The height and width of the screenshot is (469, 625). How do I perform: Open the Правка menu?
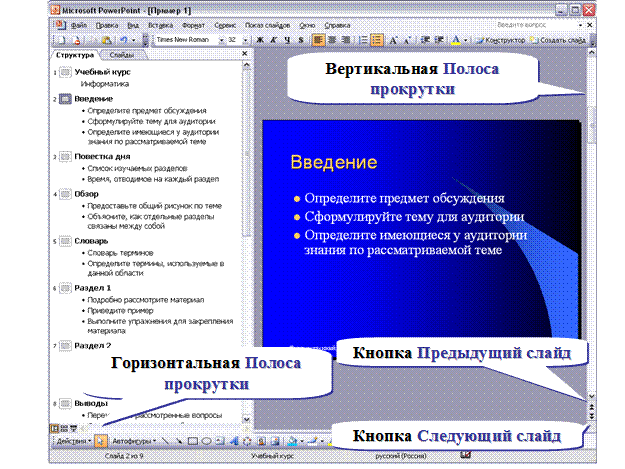[x=107, y=25]
